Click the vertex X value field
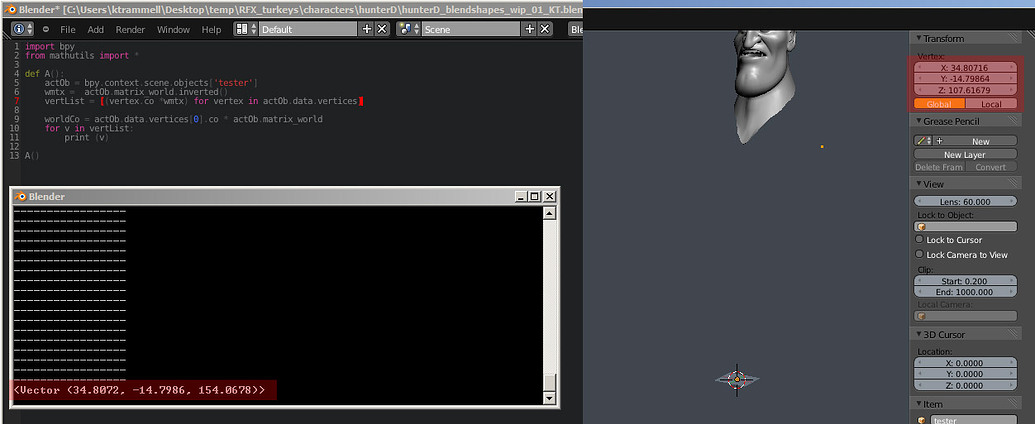 (x=965, y=67)
